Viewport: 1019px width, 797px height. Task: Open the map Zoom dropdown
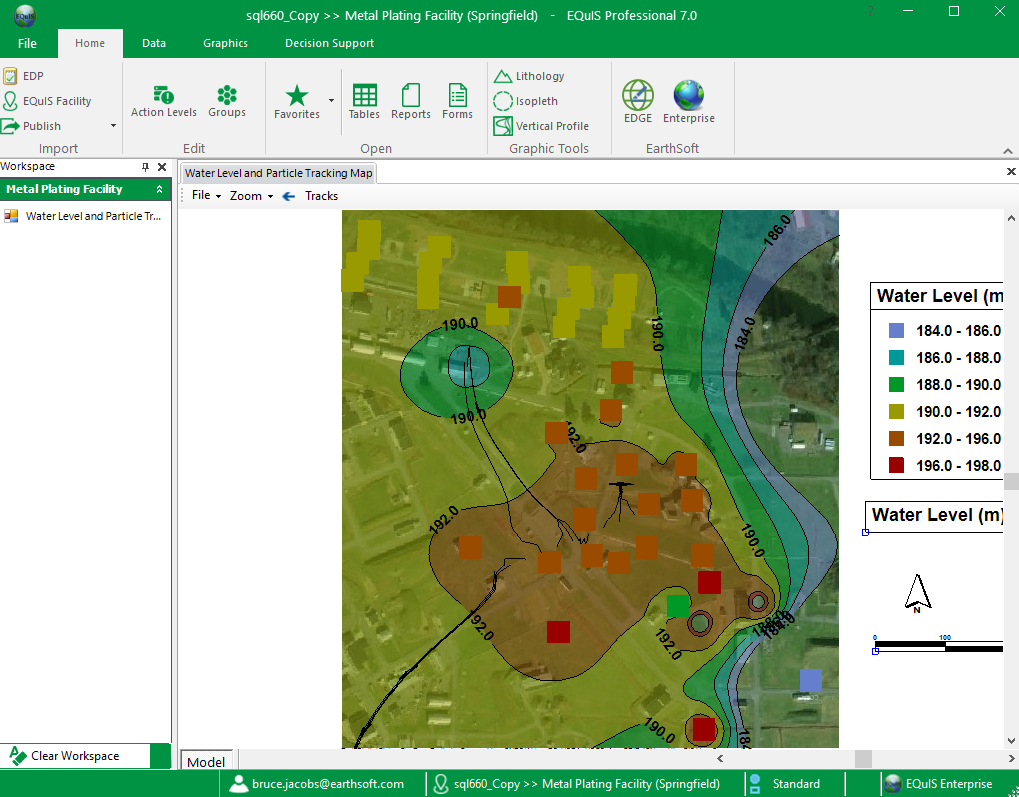pos(251,196)
